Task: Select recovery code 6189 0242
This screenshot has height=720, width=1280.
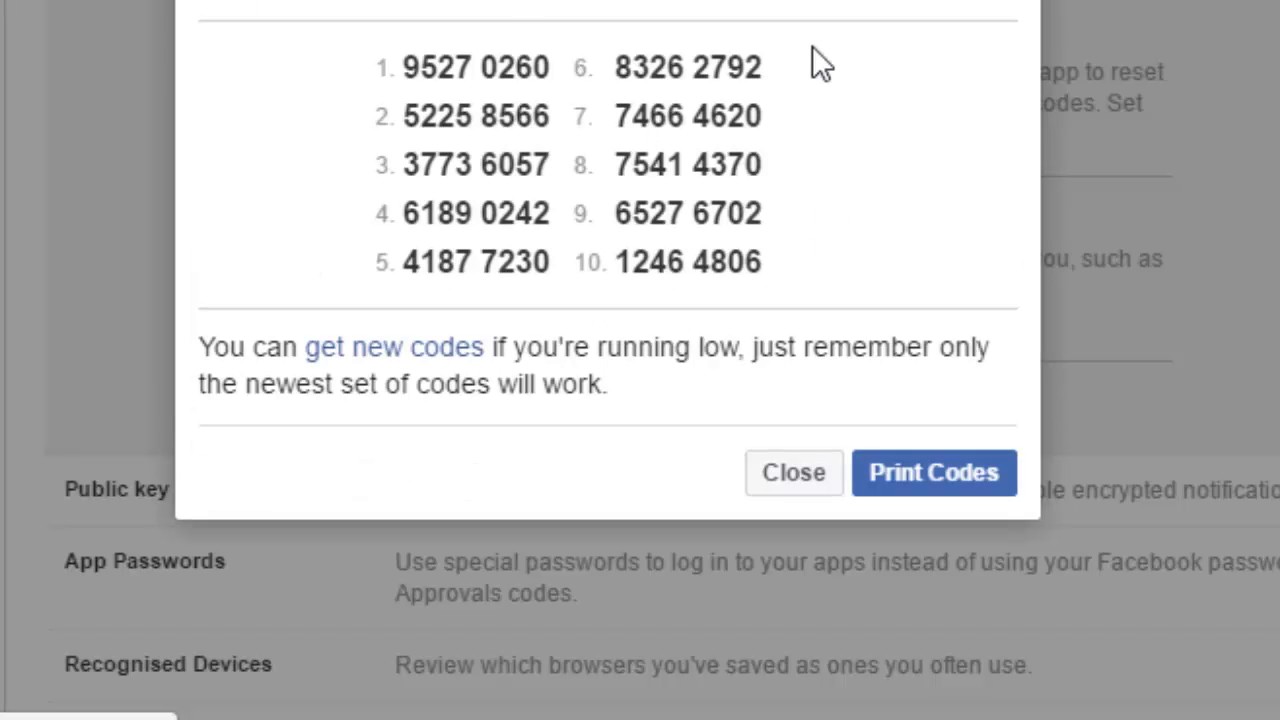Action: point(476,213)
